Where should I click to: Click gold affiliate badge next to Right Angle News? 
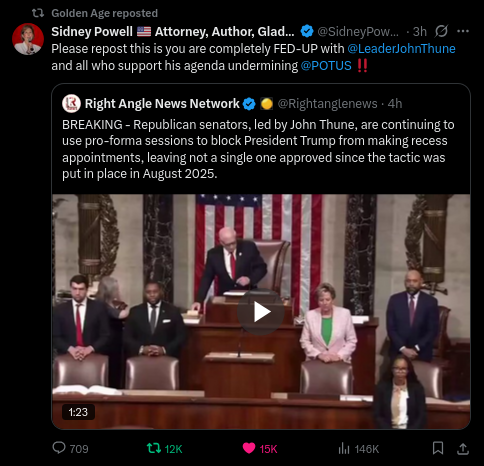(266, 104)
